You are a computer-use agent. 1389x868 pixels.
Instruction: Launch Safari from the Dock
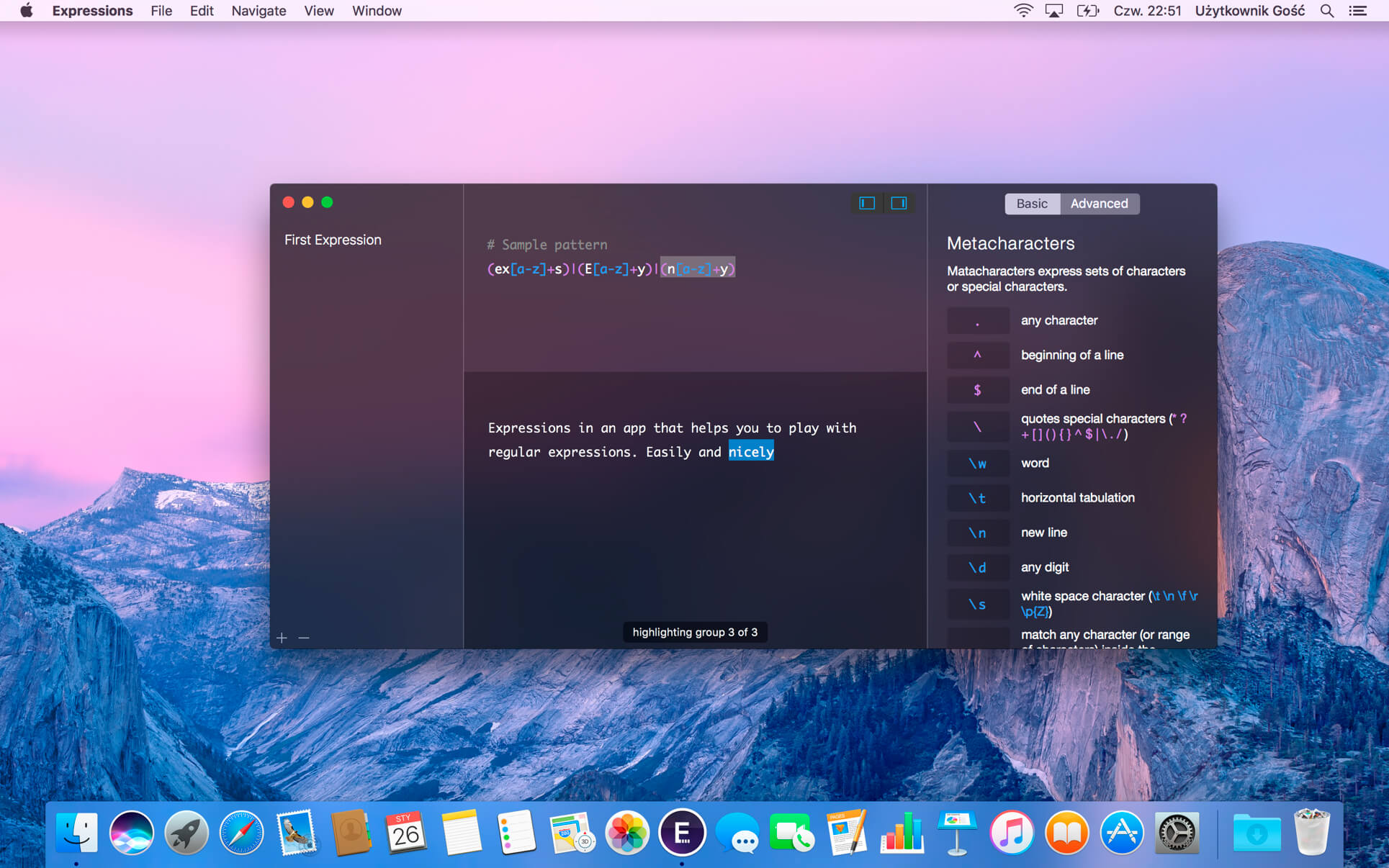tap(241, 833)
